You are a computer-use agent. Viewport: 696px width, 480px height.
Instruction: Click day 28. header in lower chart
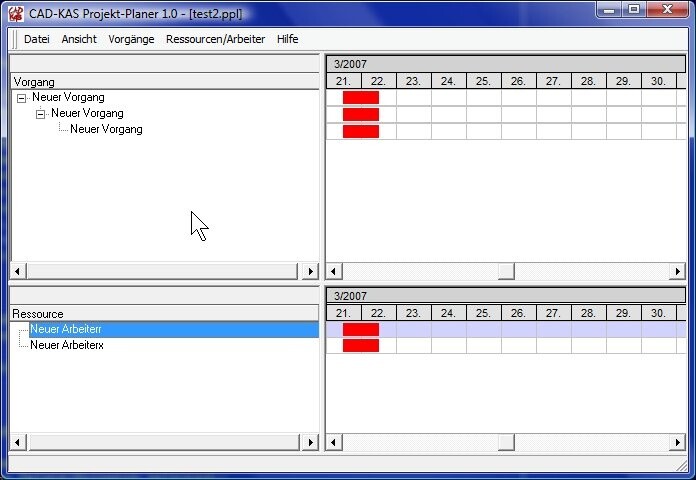(589, 313)
